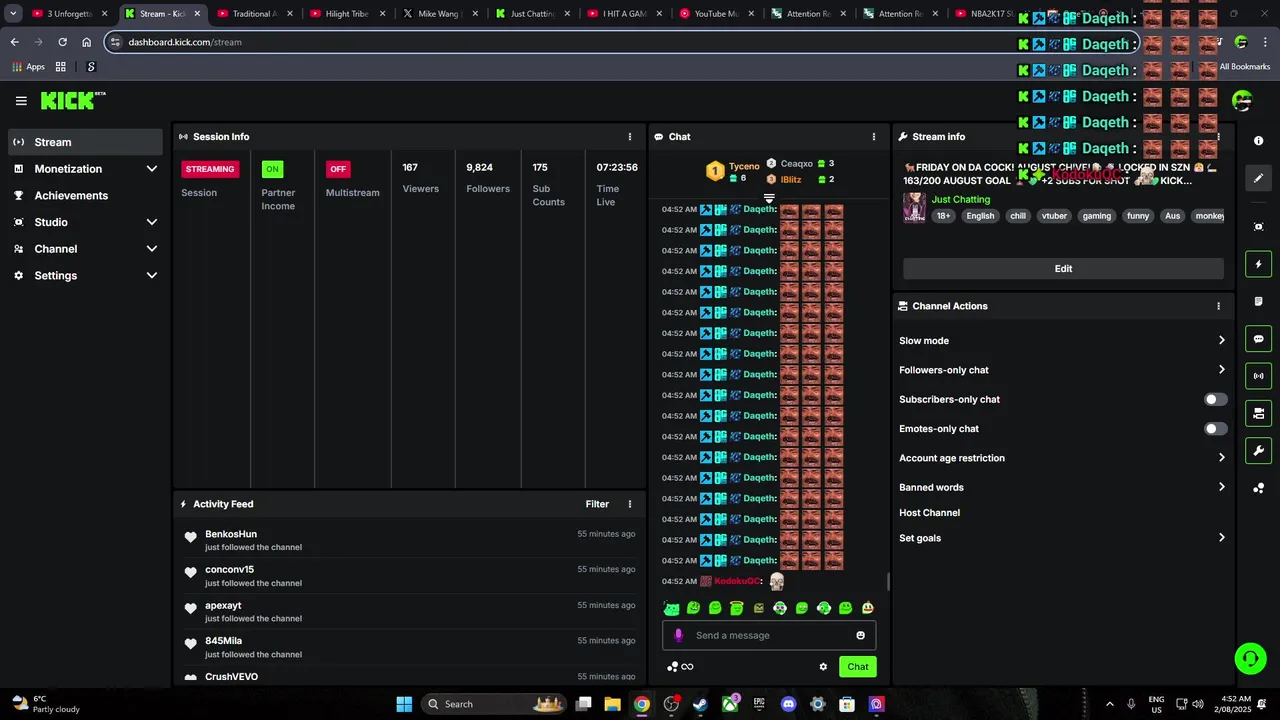
Task: Select Stream in the left sidebar
Action: (x=85, y=142)
